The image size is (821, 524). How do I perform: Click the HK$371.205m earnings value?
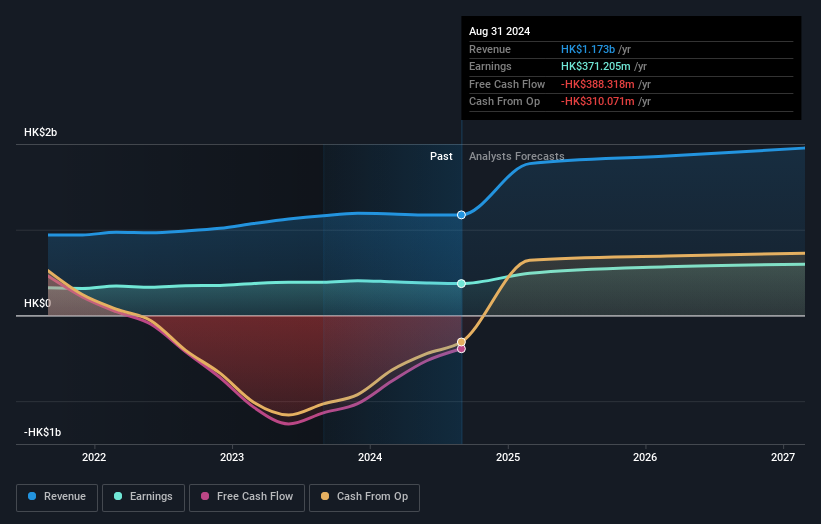[x=596, y=66]
